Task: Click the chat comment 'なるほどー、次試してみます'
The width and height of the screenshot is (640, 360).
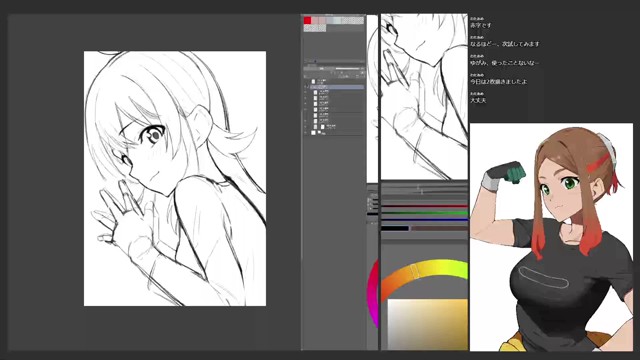Action: (x=504, y=44)
